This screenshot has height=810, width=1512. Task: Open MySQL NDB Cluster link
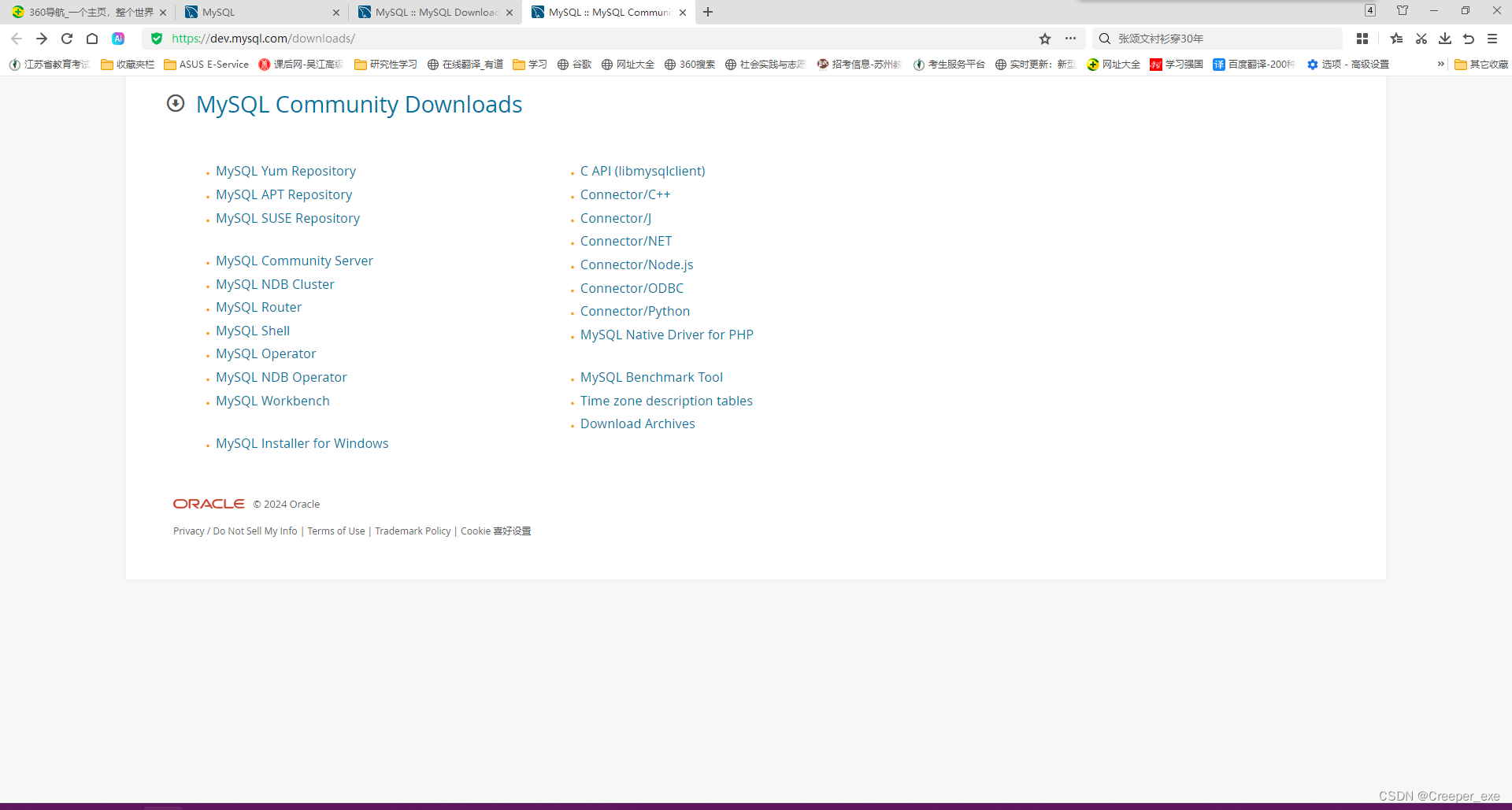pyautogui.click(x=275, y=284)
